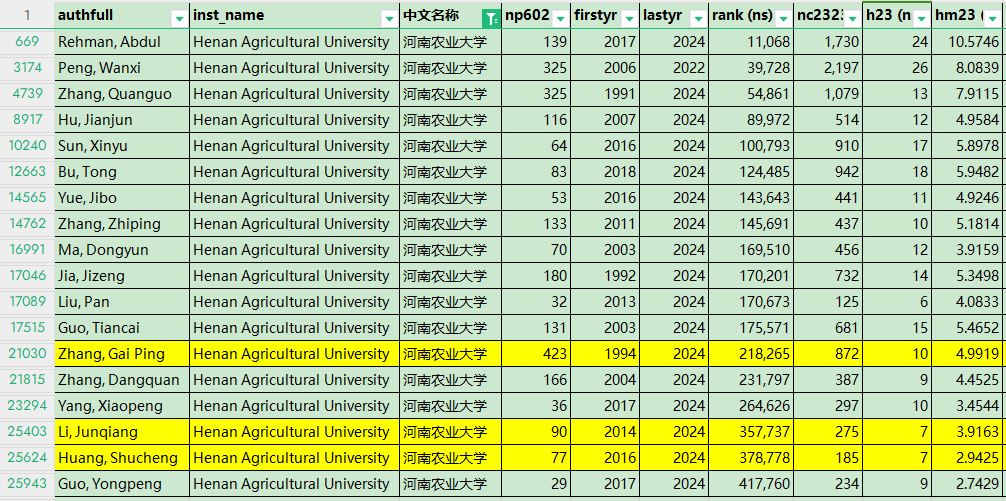Select row header 21030
Image resolution: width=1006 pixels, height=501 pixels.
pyautogui.click(x=27, y=354)
